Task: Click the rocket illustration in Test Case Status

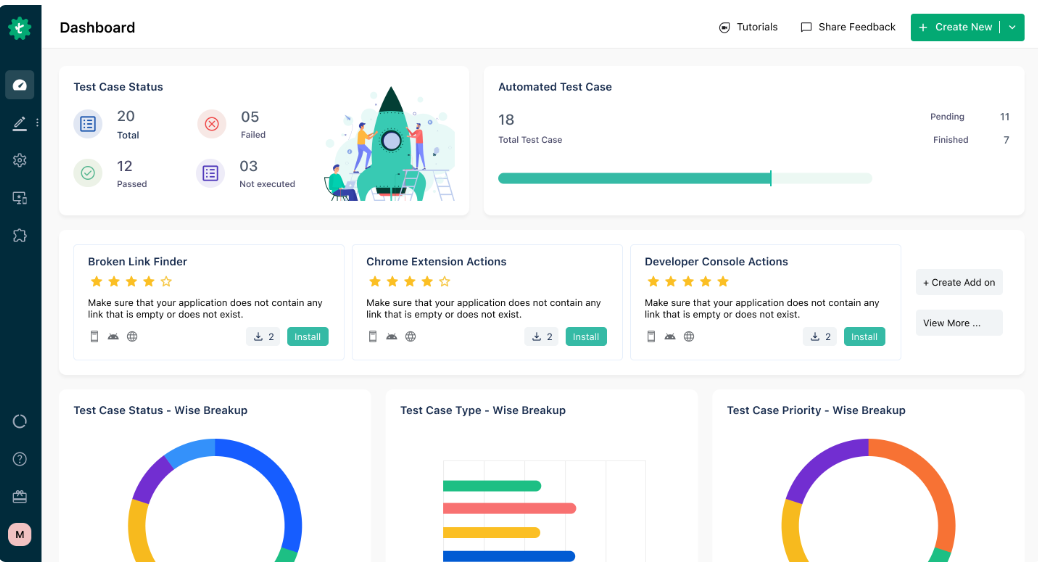Action: 391,144
